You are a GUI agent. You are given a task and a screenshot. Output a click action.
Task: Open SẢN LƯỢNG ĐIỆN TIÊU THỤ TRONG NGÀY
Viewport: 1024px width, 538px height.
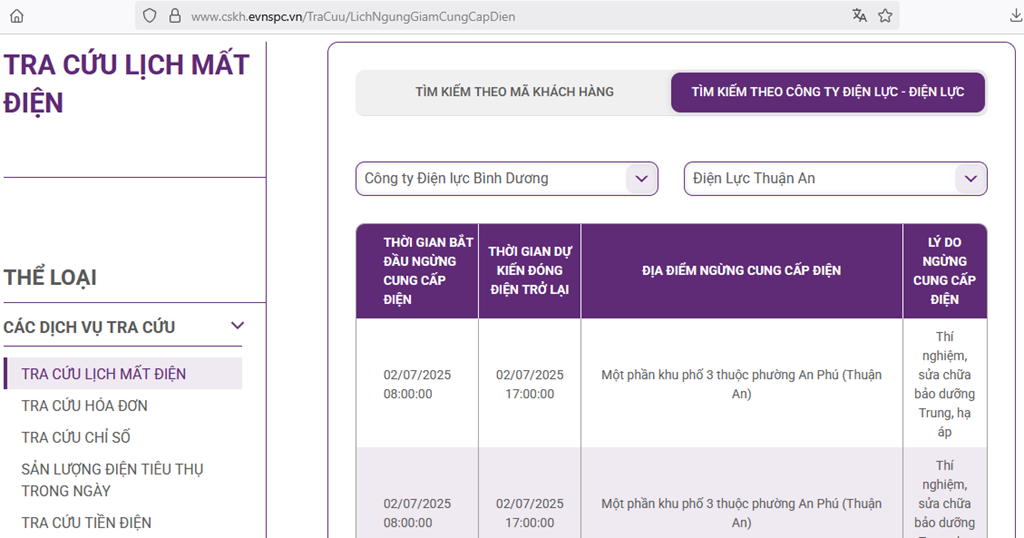[112, 480]
